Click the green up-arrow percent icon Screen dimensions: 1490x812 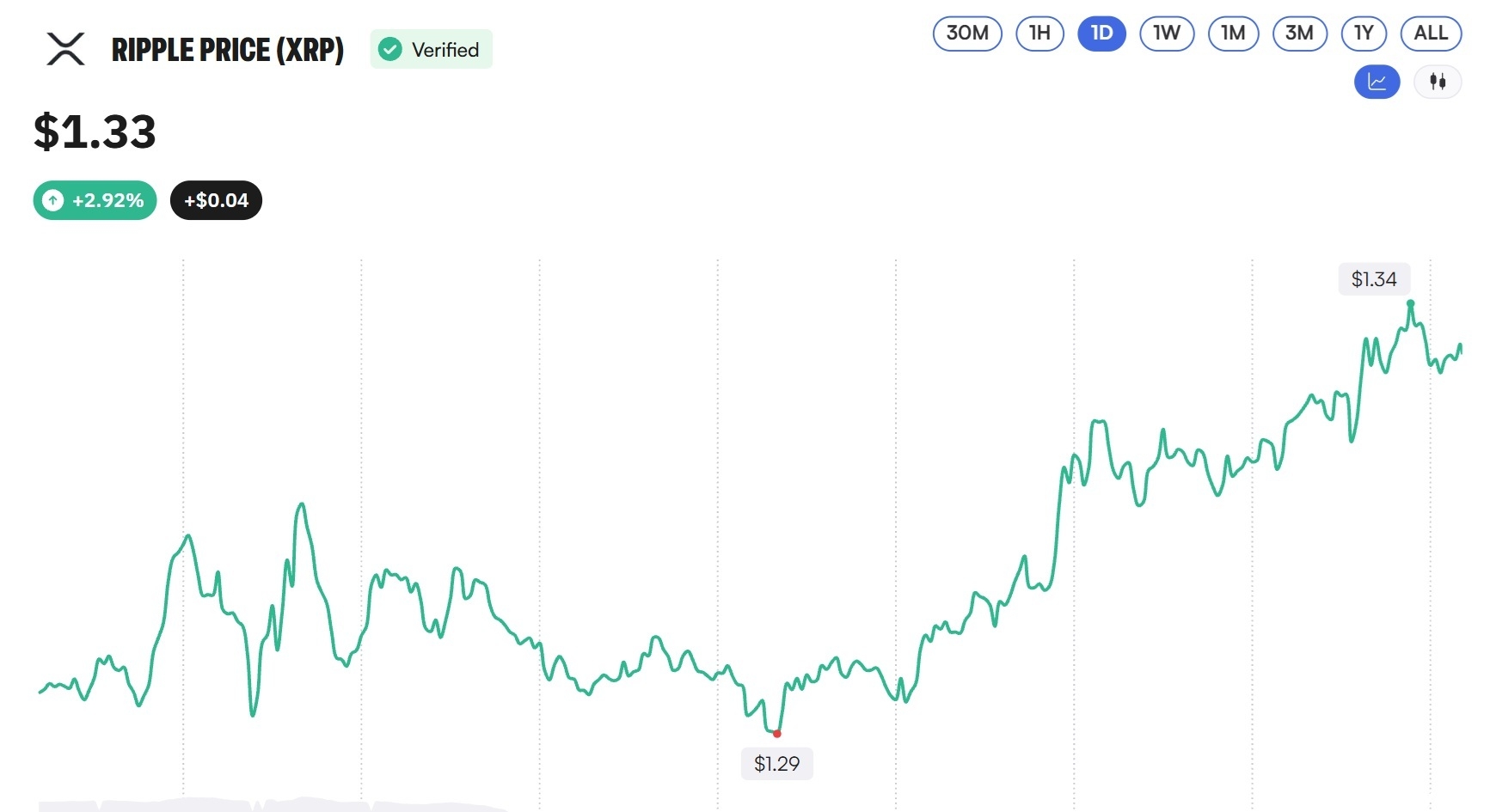coord(52,201)
